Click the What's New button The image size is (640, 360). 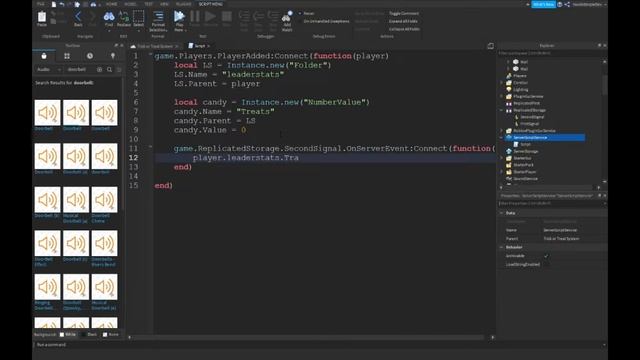tap(543, 4)
